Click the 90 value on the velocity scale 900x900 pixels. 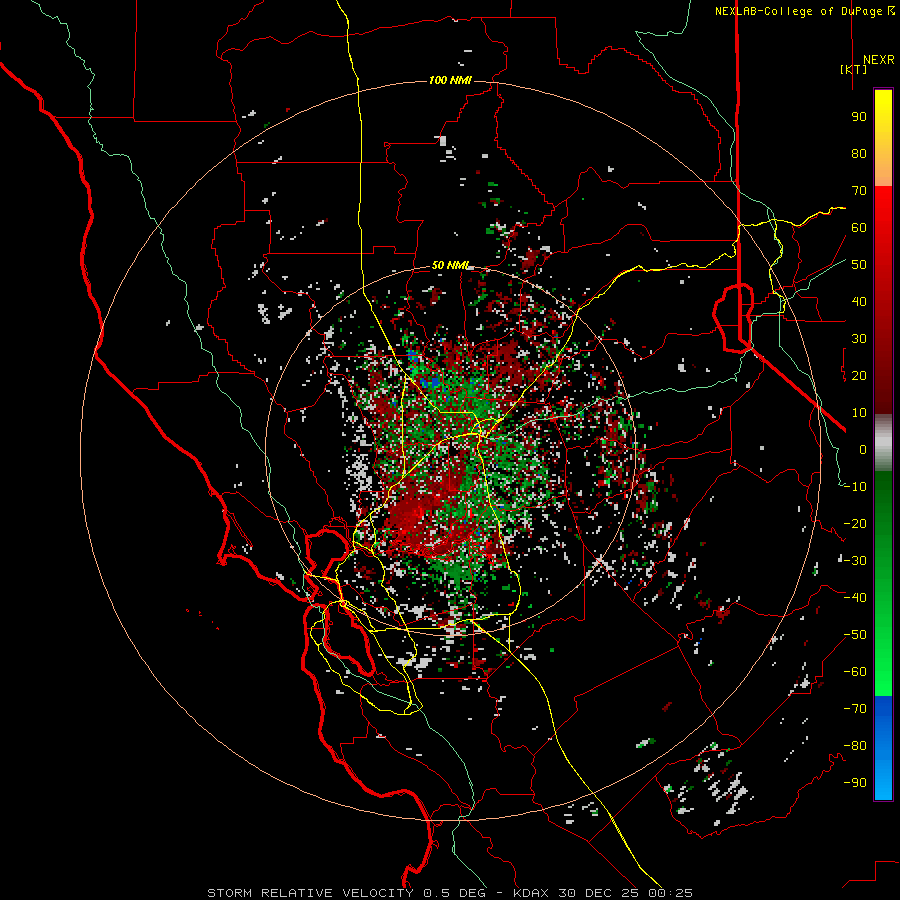859,117
